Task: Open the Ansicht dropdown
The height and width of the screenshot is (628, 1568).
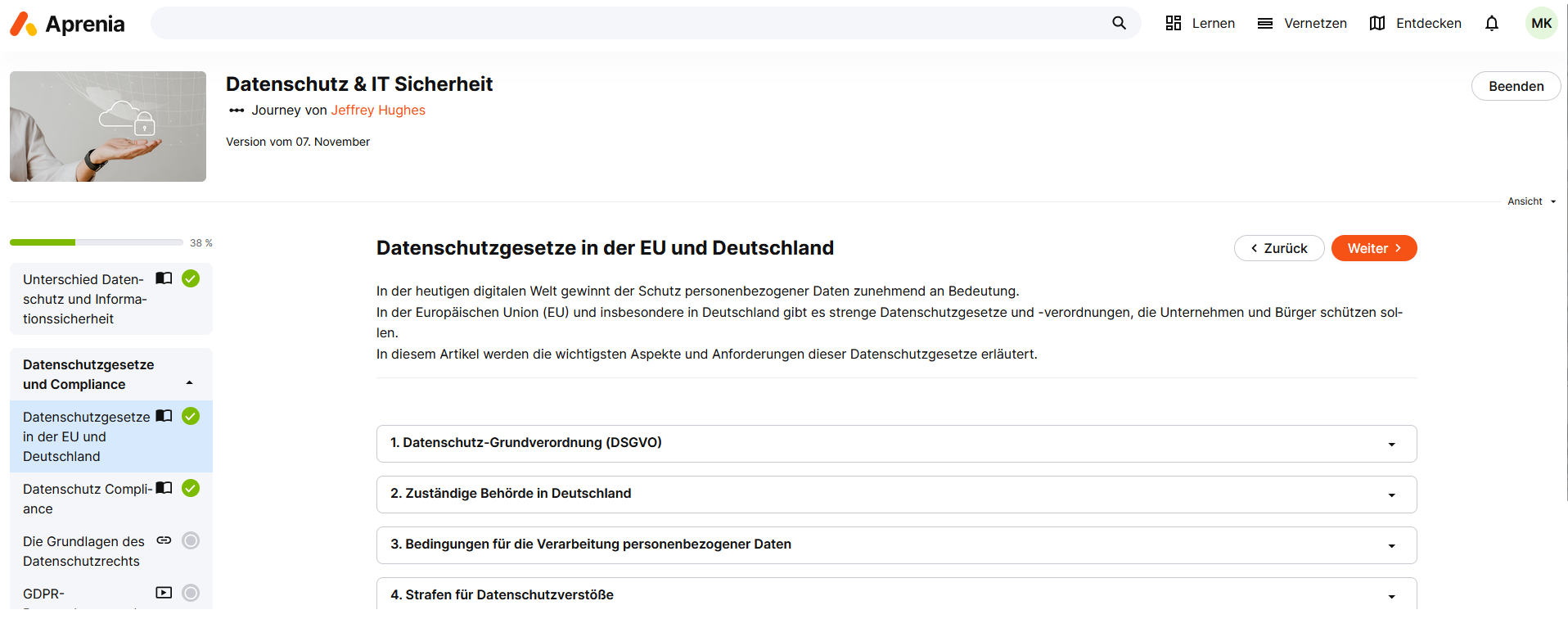Action: tap(1531, 201)
